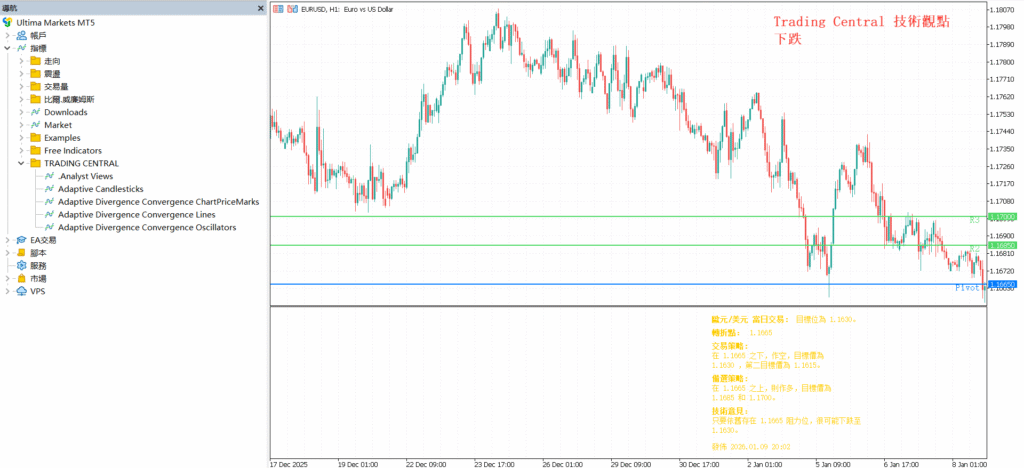Screen dimensions: 1024x468
Task: Click the VPS cloud icon
Action: click(x=22, y=291)
